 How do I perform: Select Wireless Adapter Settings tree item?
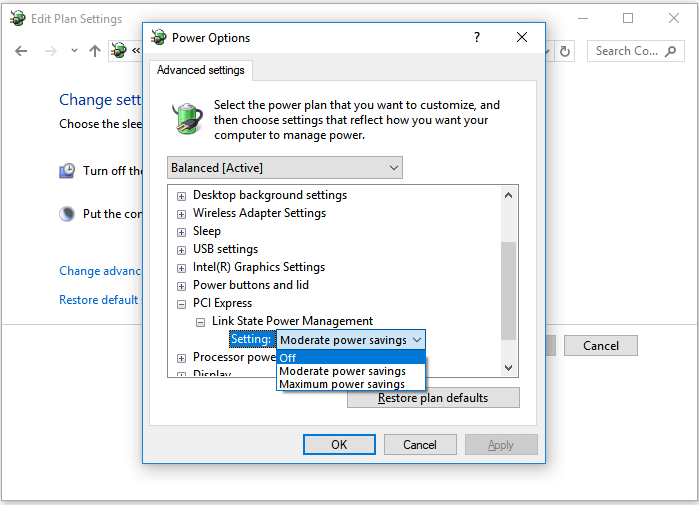(x=259, y=213)
